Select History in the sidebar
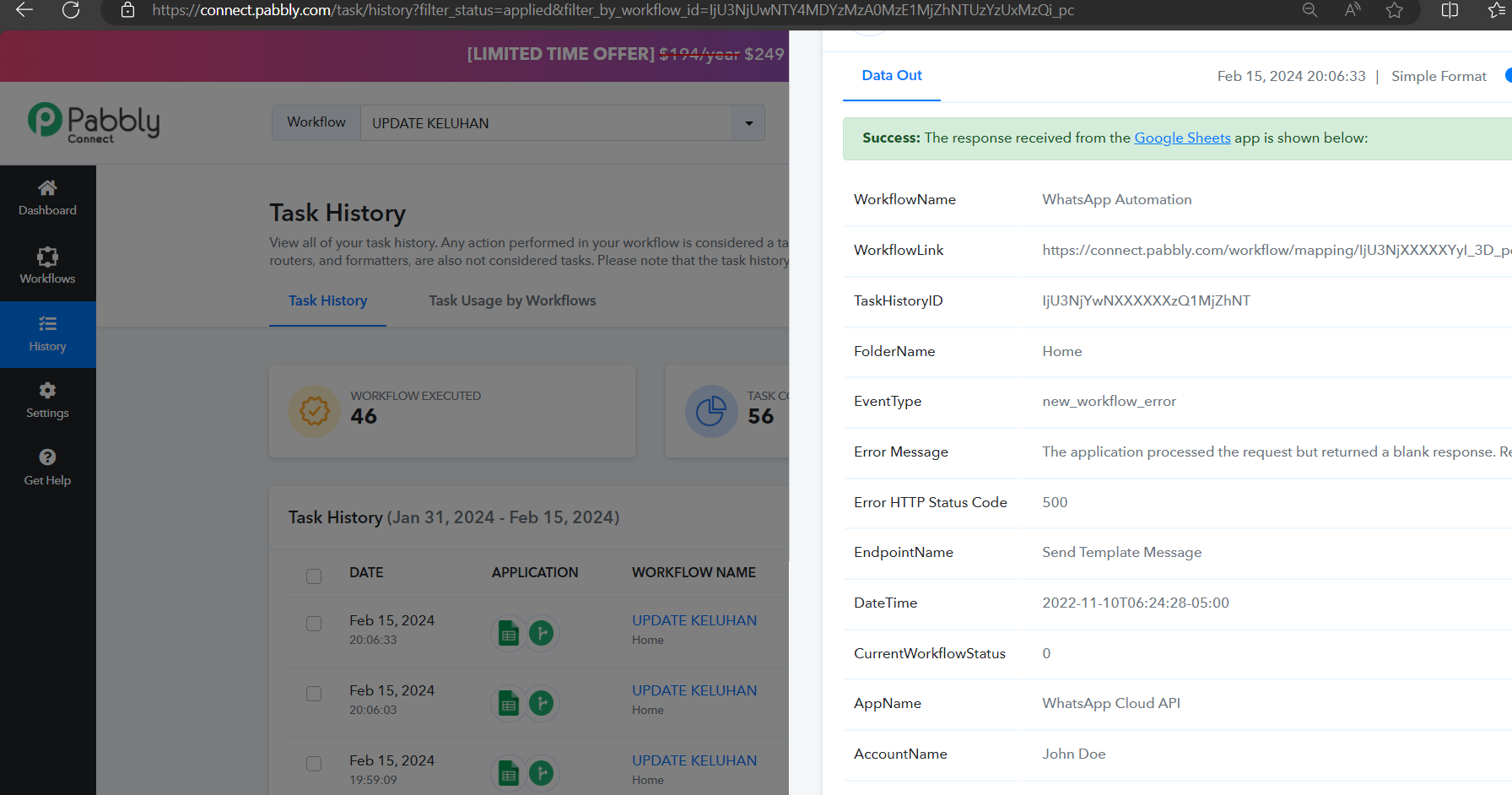The width and height of the screenshot is (1512, 795). (47, 334)
